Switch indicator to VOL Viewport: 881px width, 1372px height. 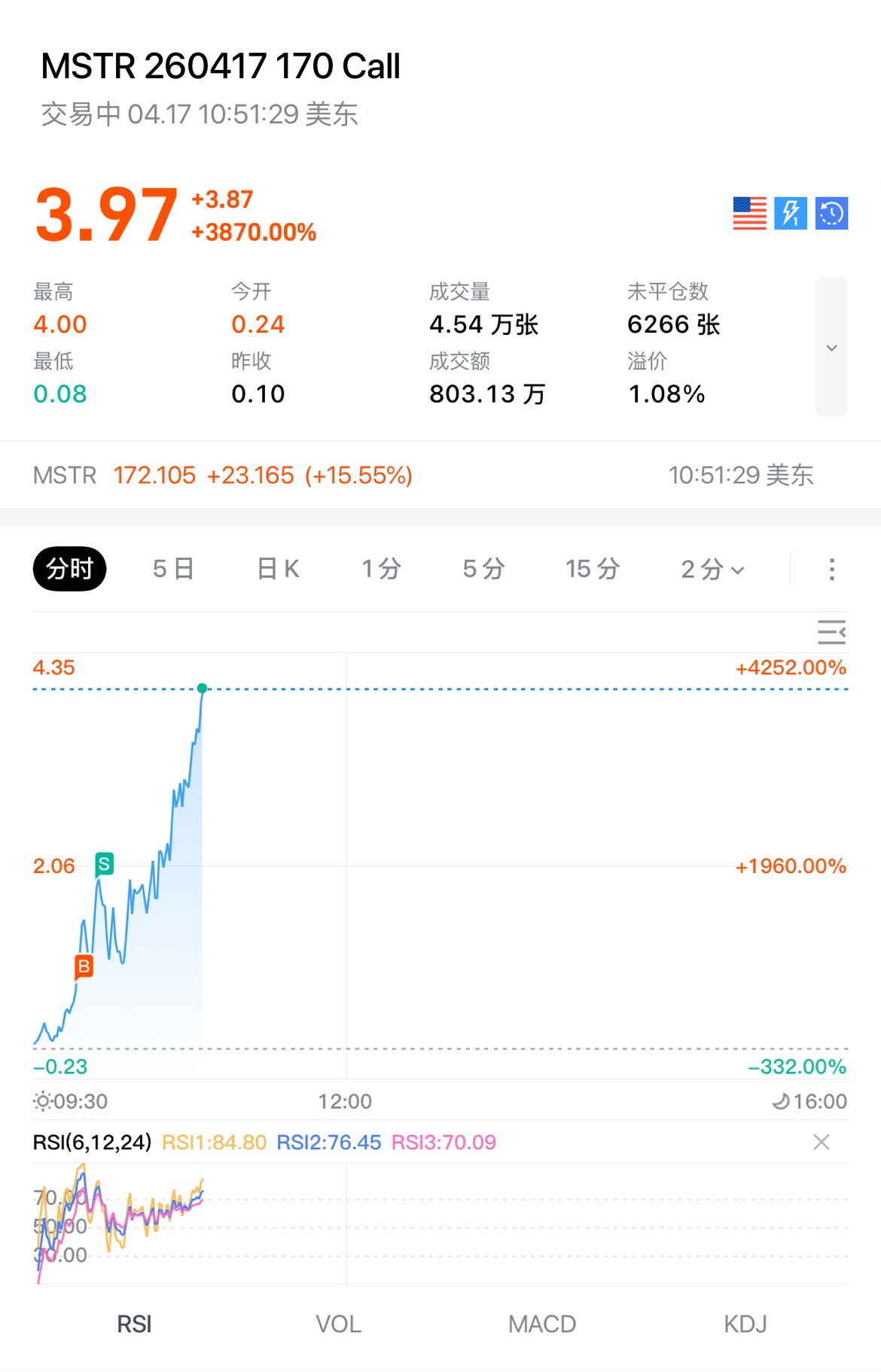(x=338, y=1324)
